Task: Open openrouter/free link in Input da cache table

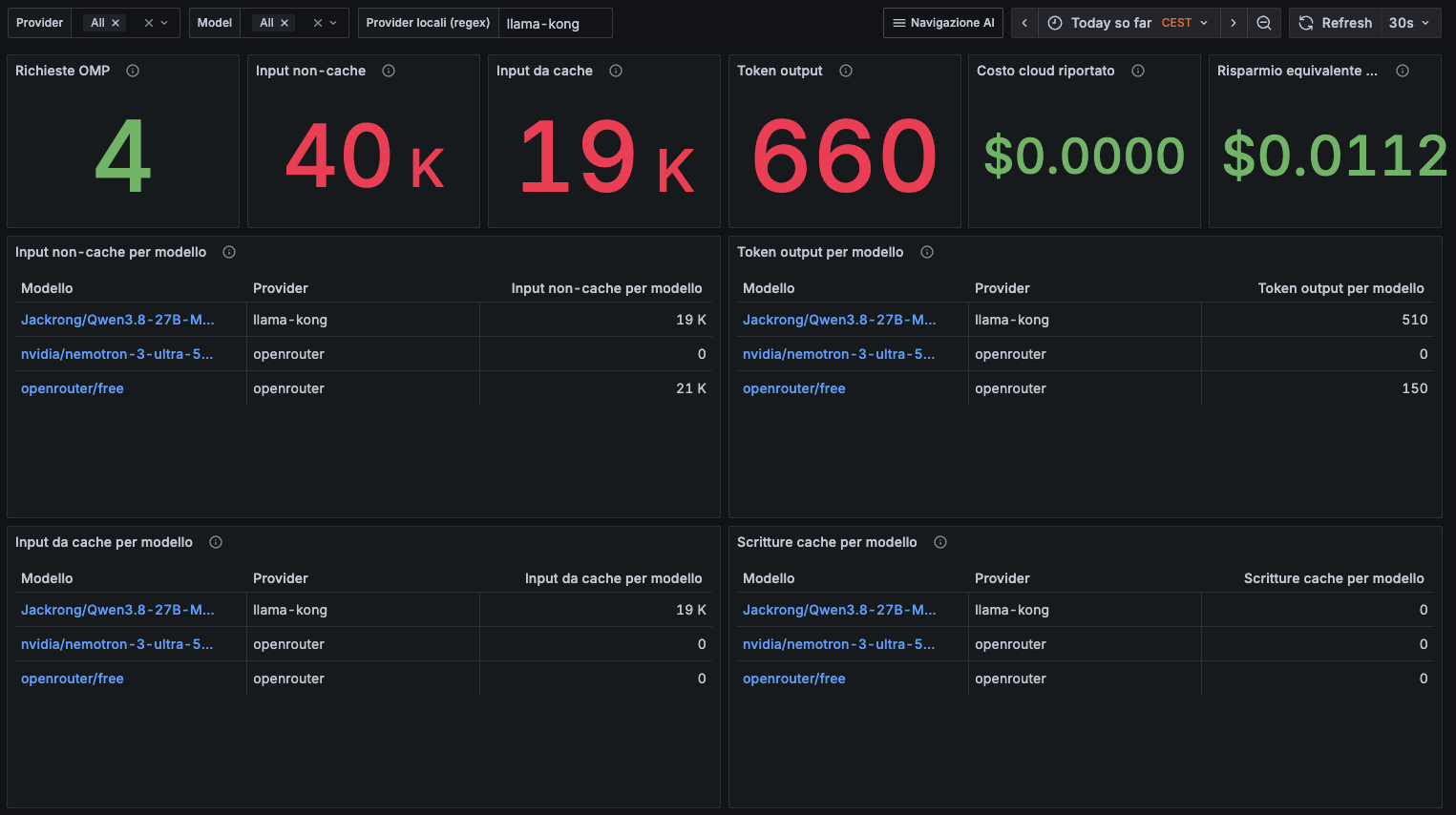Action: point(73,679)
